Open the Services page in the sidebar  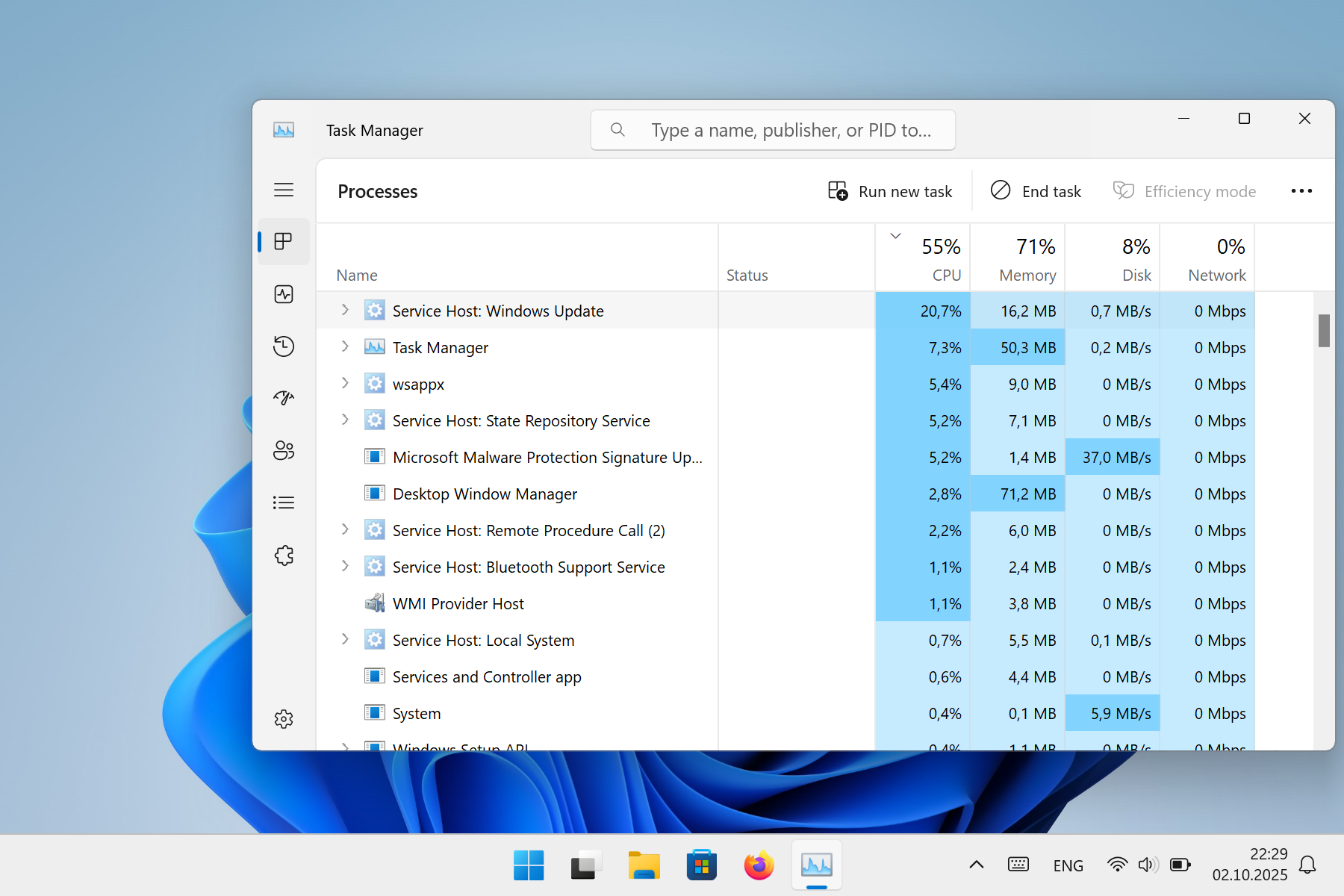tap(284, 555)
